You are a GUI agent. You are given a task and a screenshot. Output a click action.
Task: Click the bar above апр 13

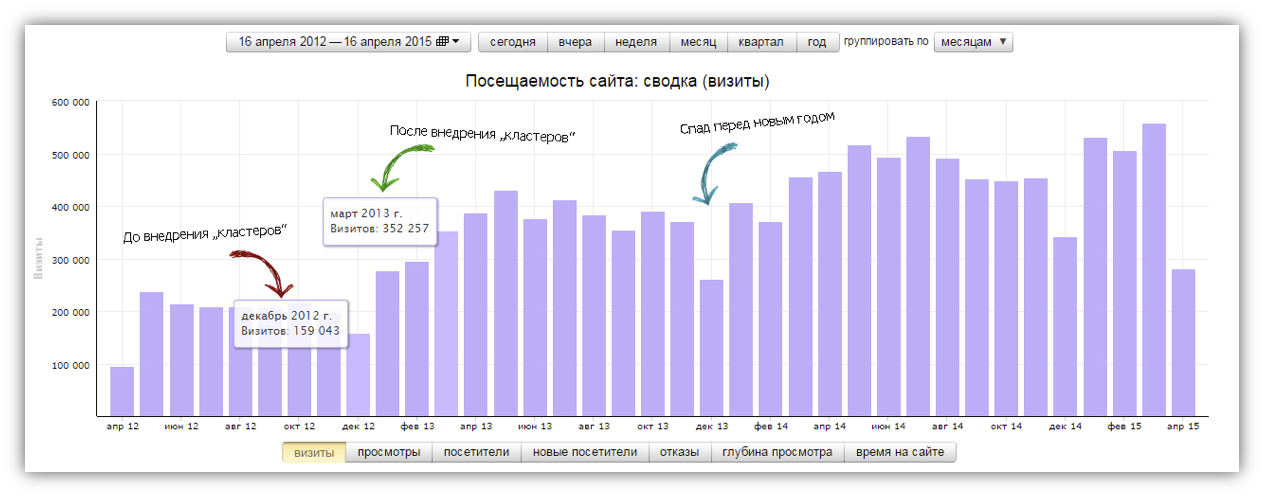point(476,315)
